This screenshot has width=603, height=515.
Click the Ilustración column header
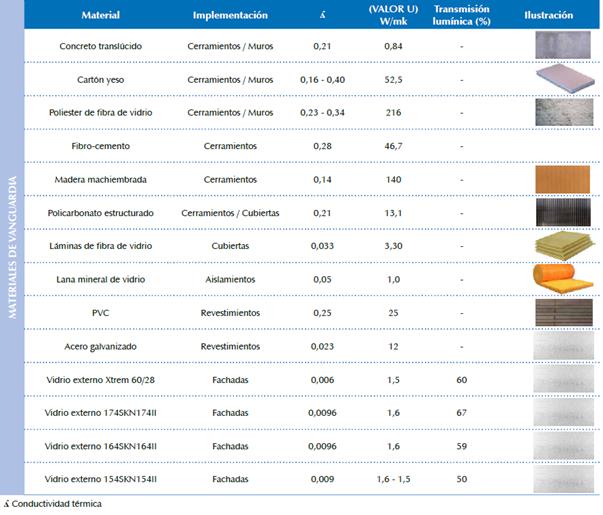[x=548, y=16]
